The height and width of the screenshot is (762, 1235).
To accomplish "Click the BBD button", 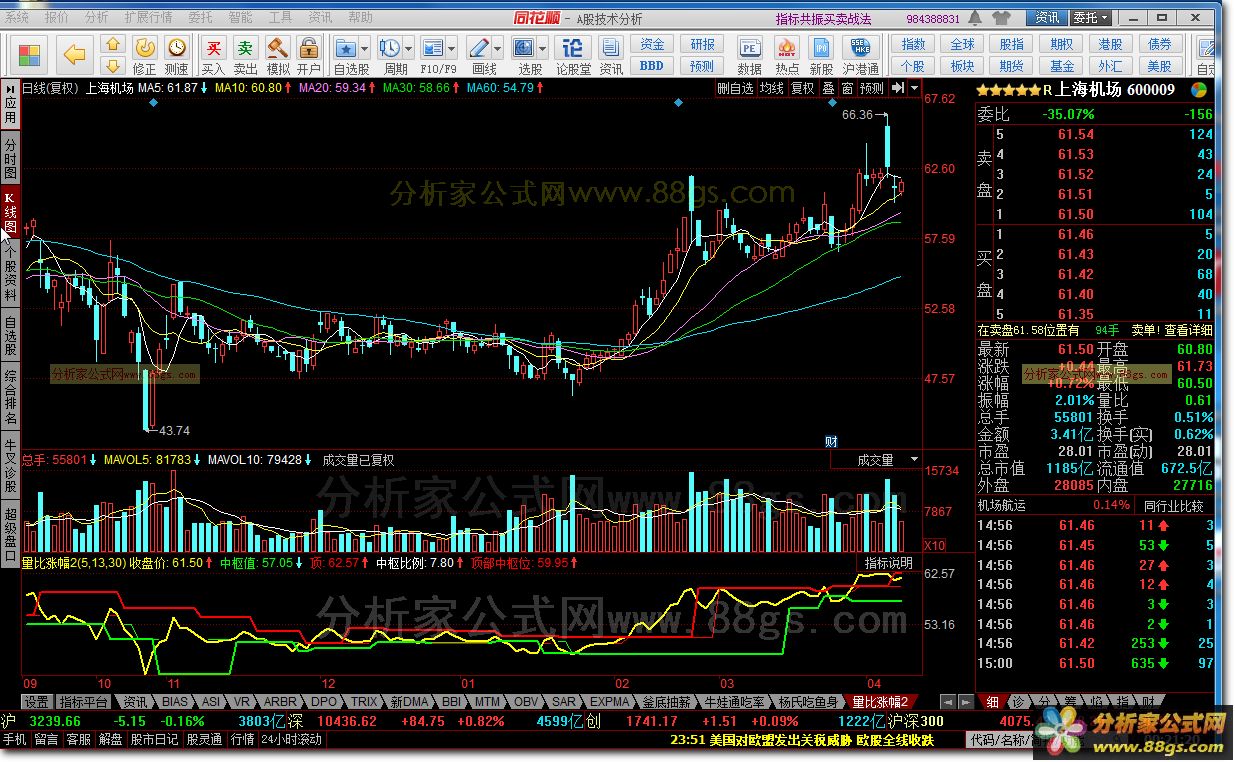I will pos(652,66).
